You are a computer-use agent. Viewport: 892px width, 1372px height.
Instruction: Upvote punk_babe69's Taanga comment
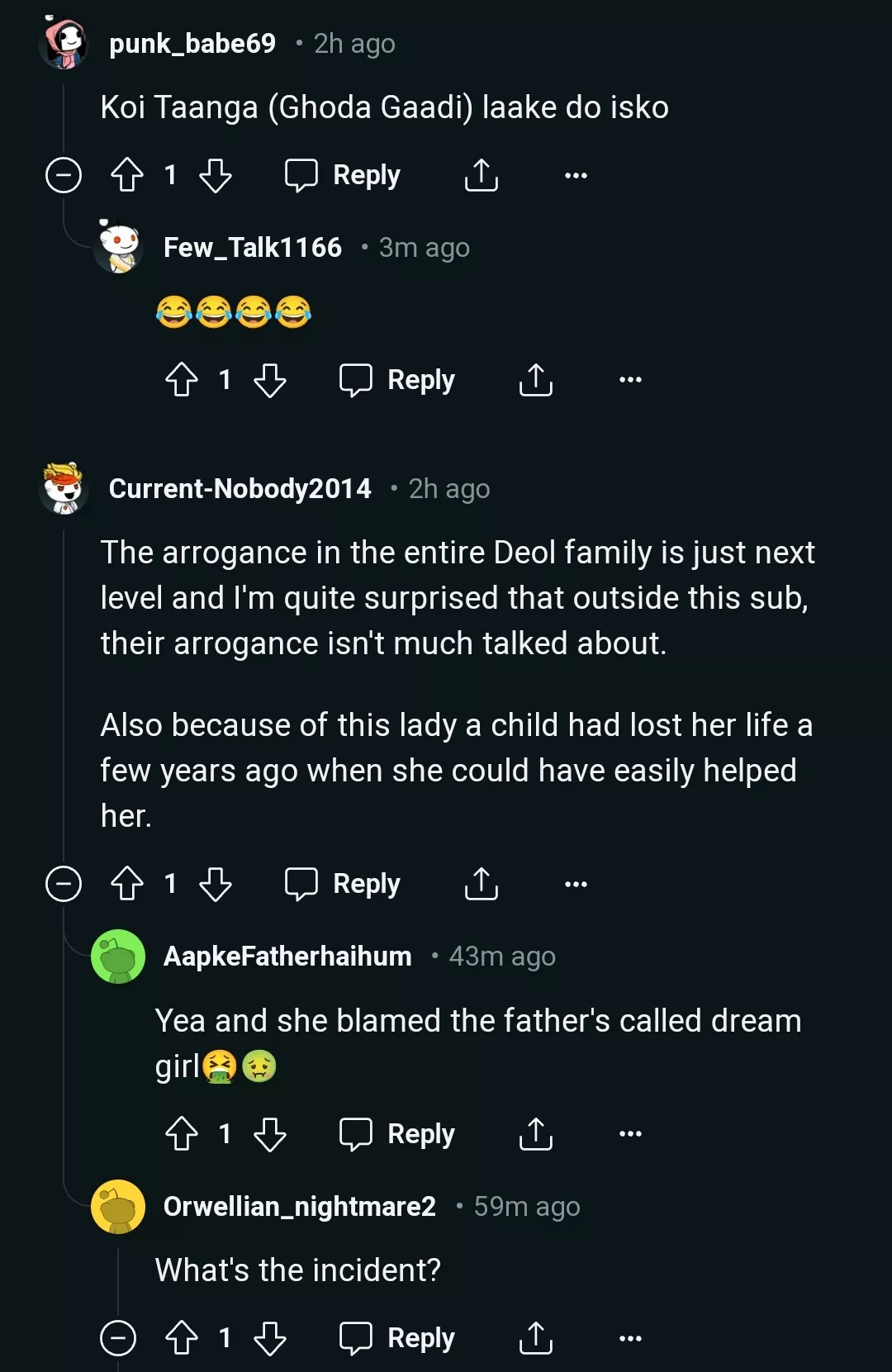click(127, 175)
